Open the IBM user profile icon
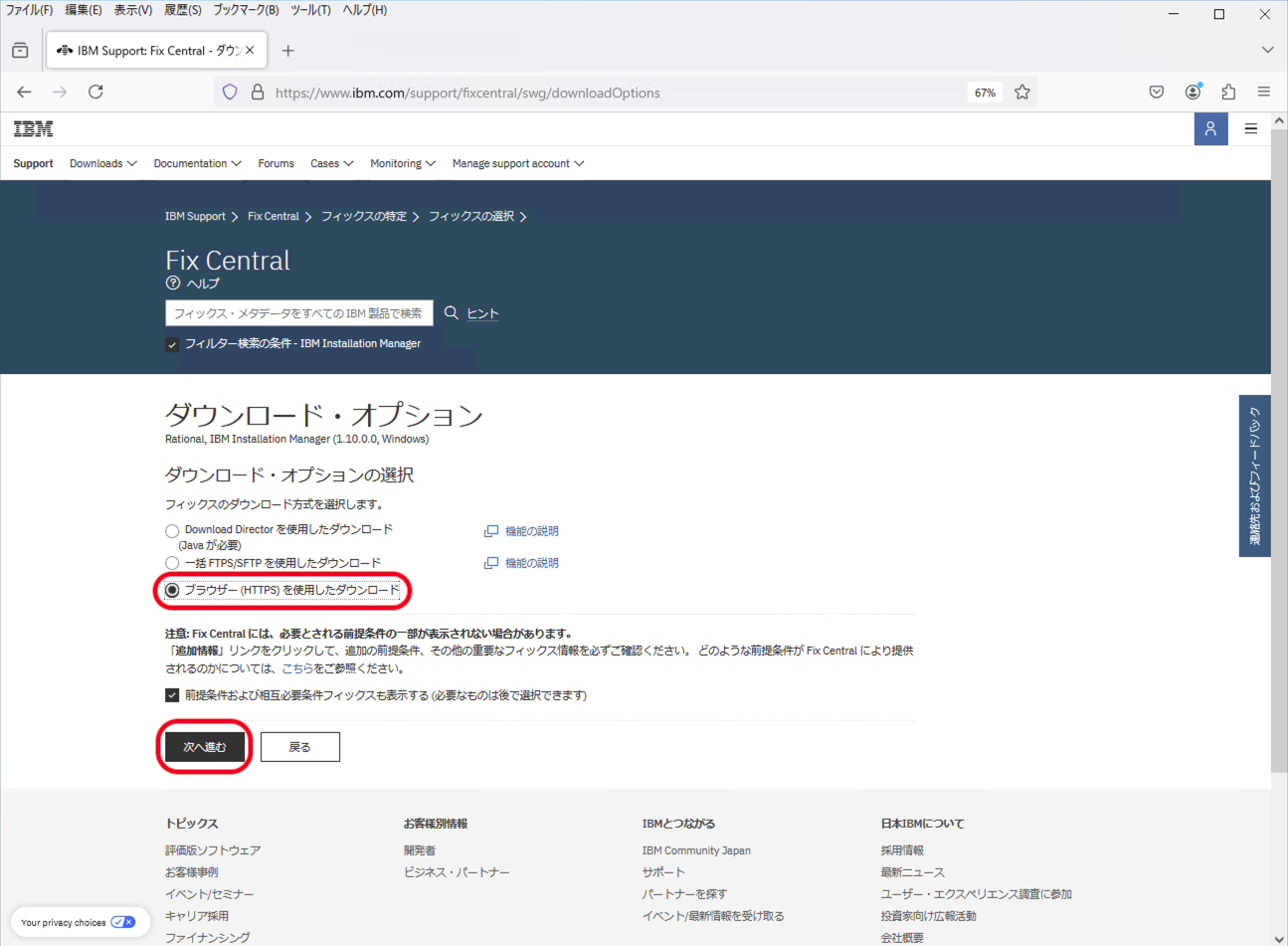This screenshot has width=1288, height=946. [1210, 128]
